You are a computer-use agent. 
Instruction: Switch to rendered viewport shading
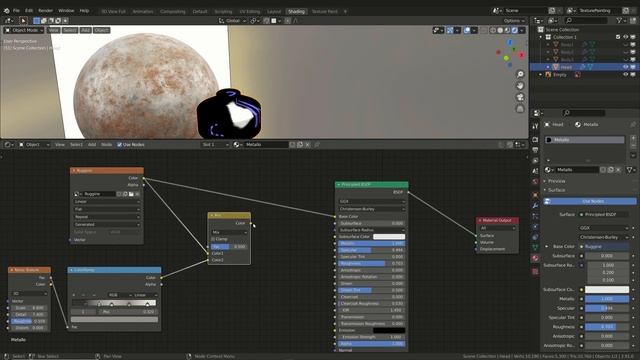(x=515, y=30)
